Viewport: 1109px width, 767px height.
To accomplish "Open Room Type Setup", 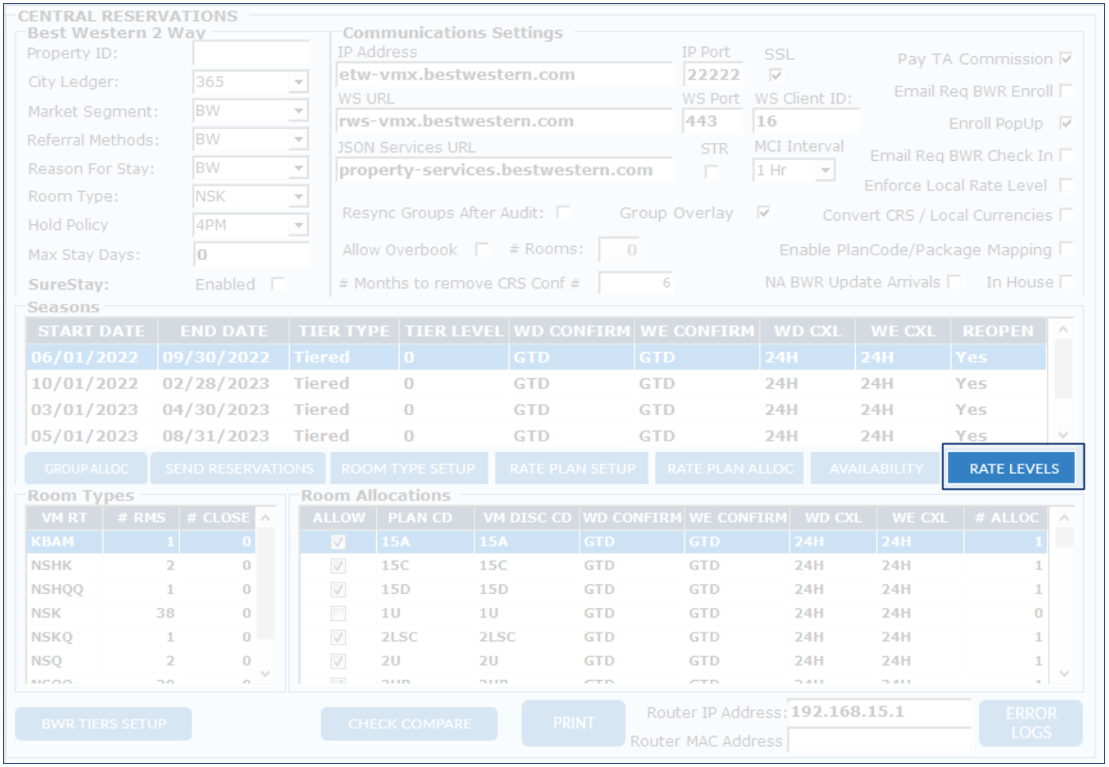I will coord(407,468).
